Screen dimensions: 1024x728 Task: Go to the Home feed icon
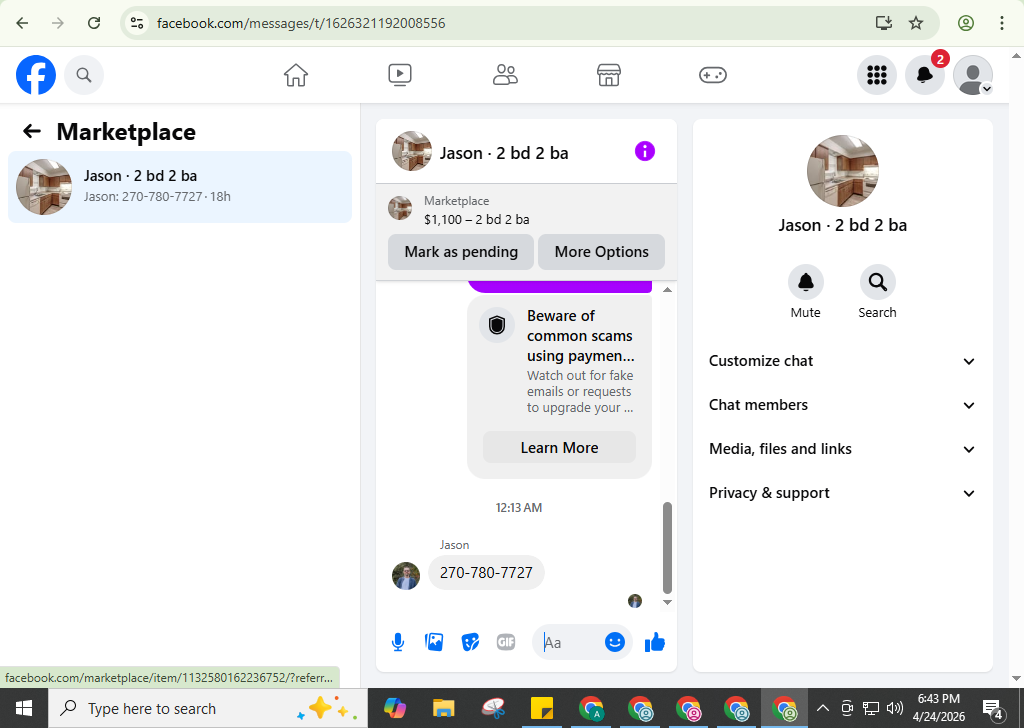[296, 75]
